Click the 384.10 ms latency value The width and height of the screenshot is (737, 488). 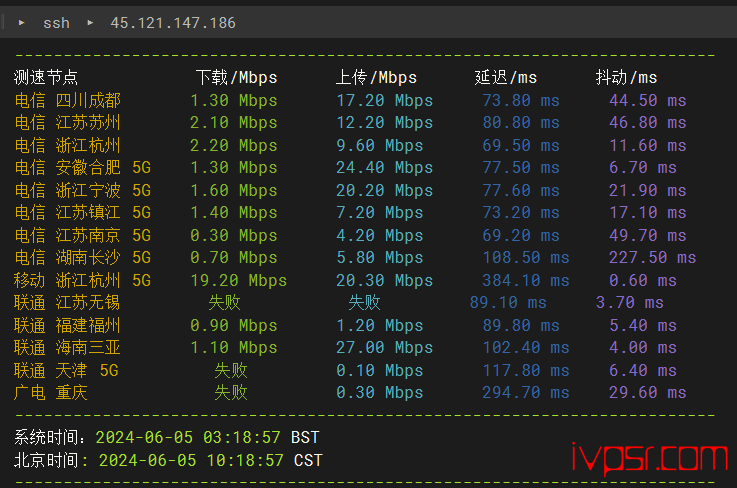pos(526,281)
